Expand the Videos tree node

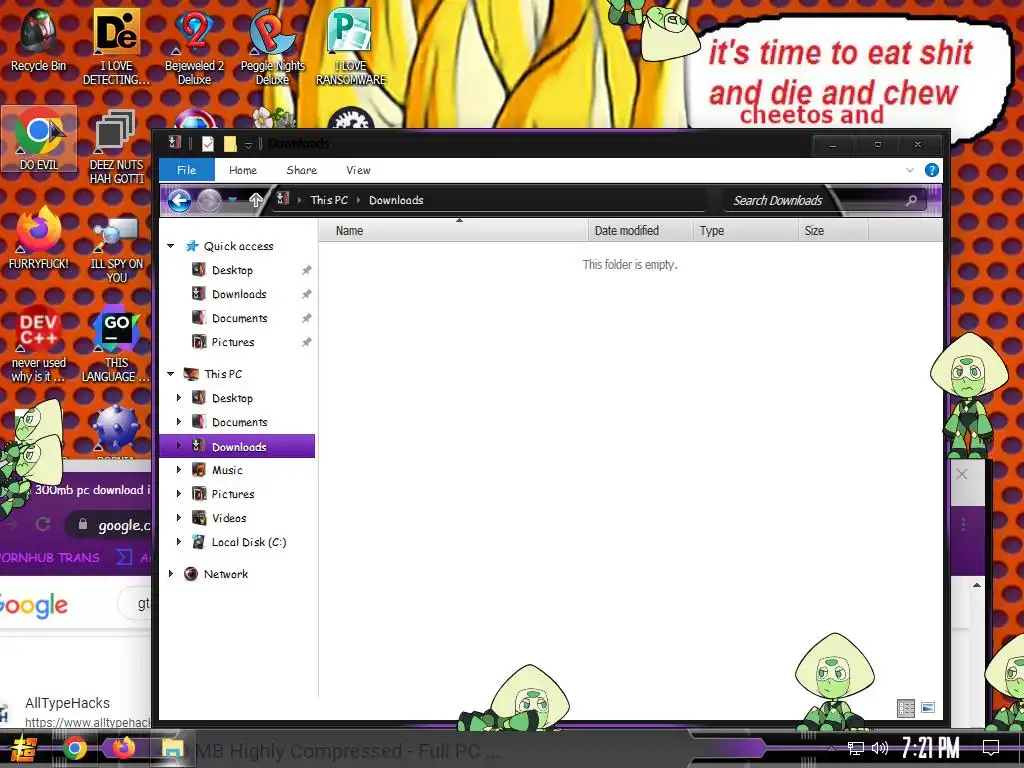click(179, 518)
